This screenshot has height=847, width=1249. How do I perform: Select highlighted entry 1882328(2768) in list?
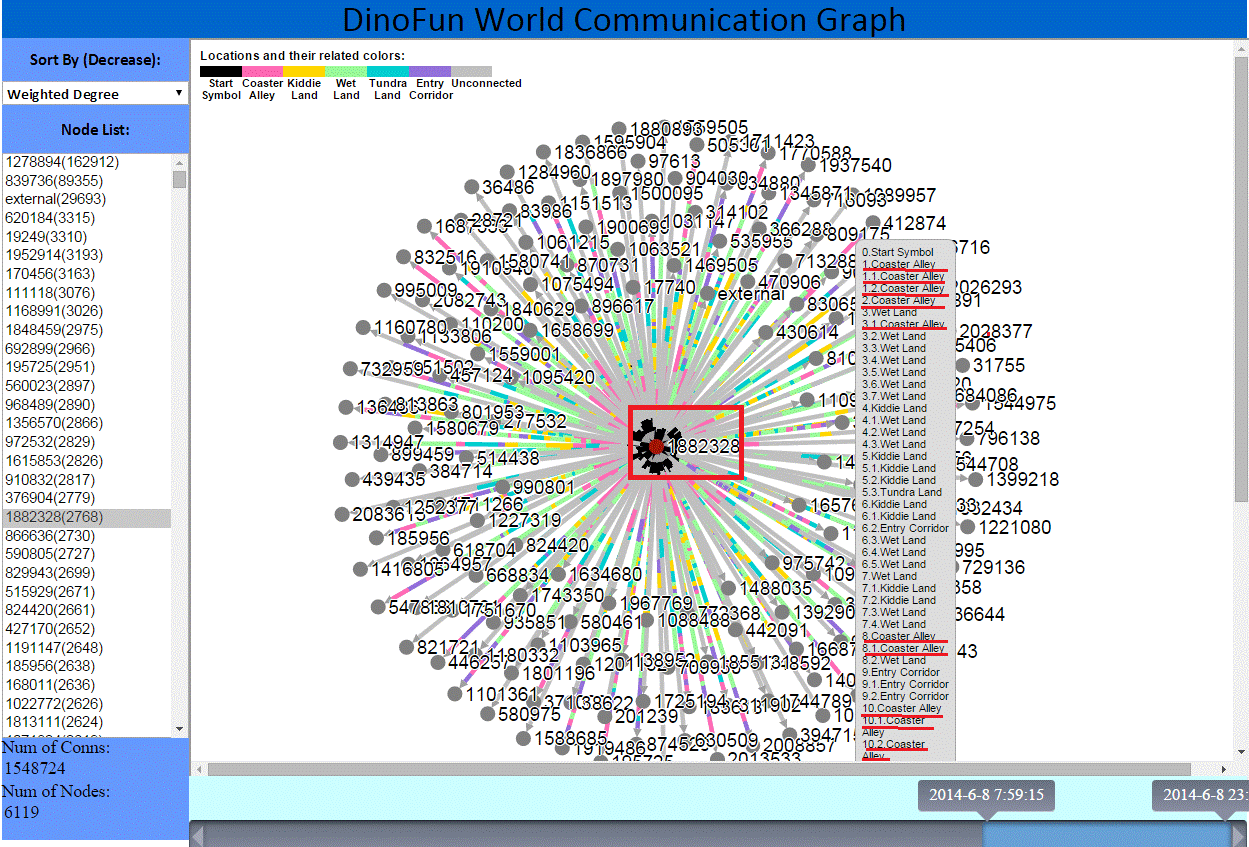[65, 517]
